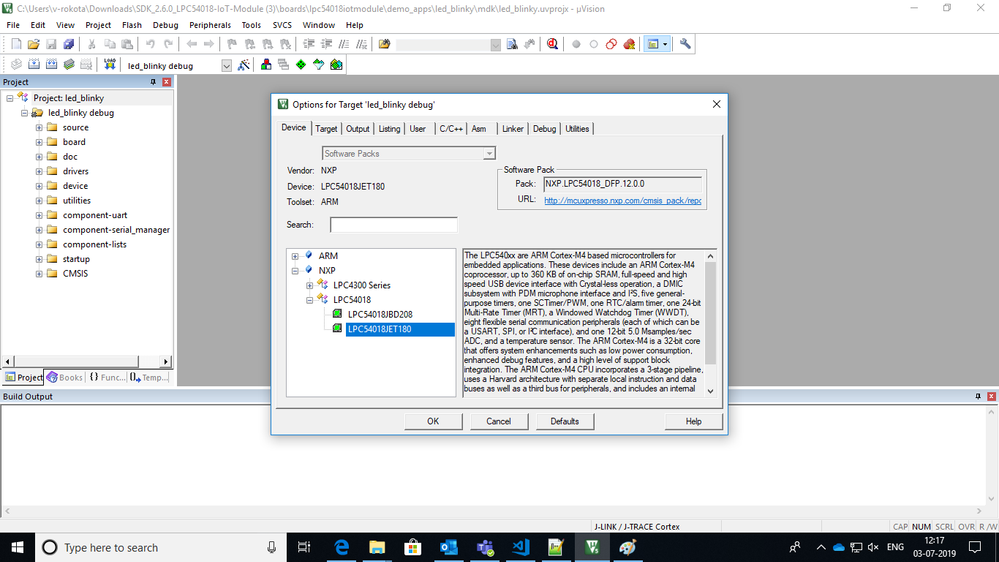Select device LPC54018JBD208
The height and width of the screenshot is (562, 999).
(380, 315)
